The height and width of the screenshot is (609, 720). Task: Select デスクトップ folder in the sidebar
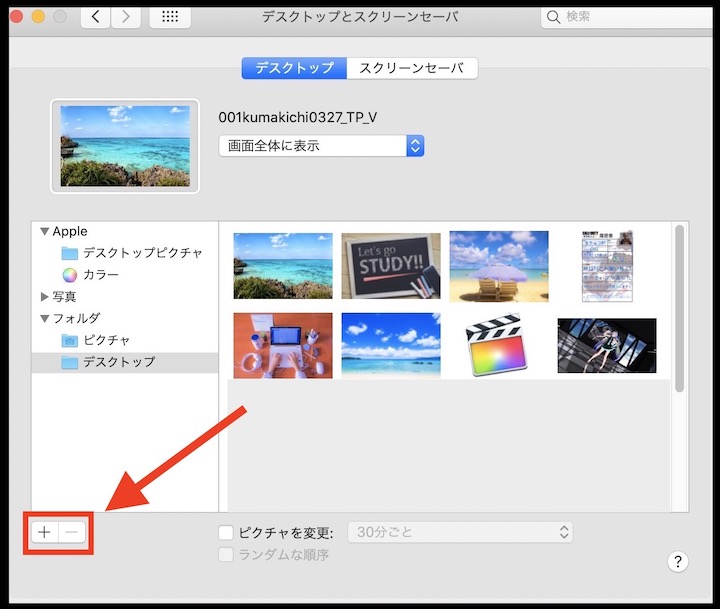[125, 363]
